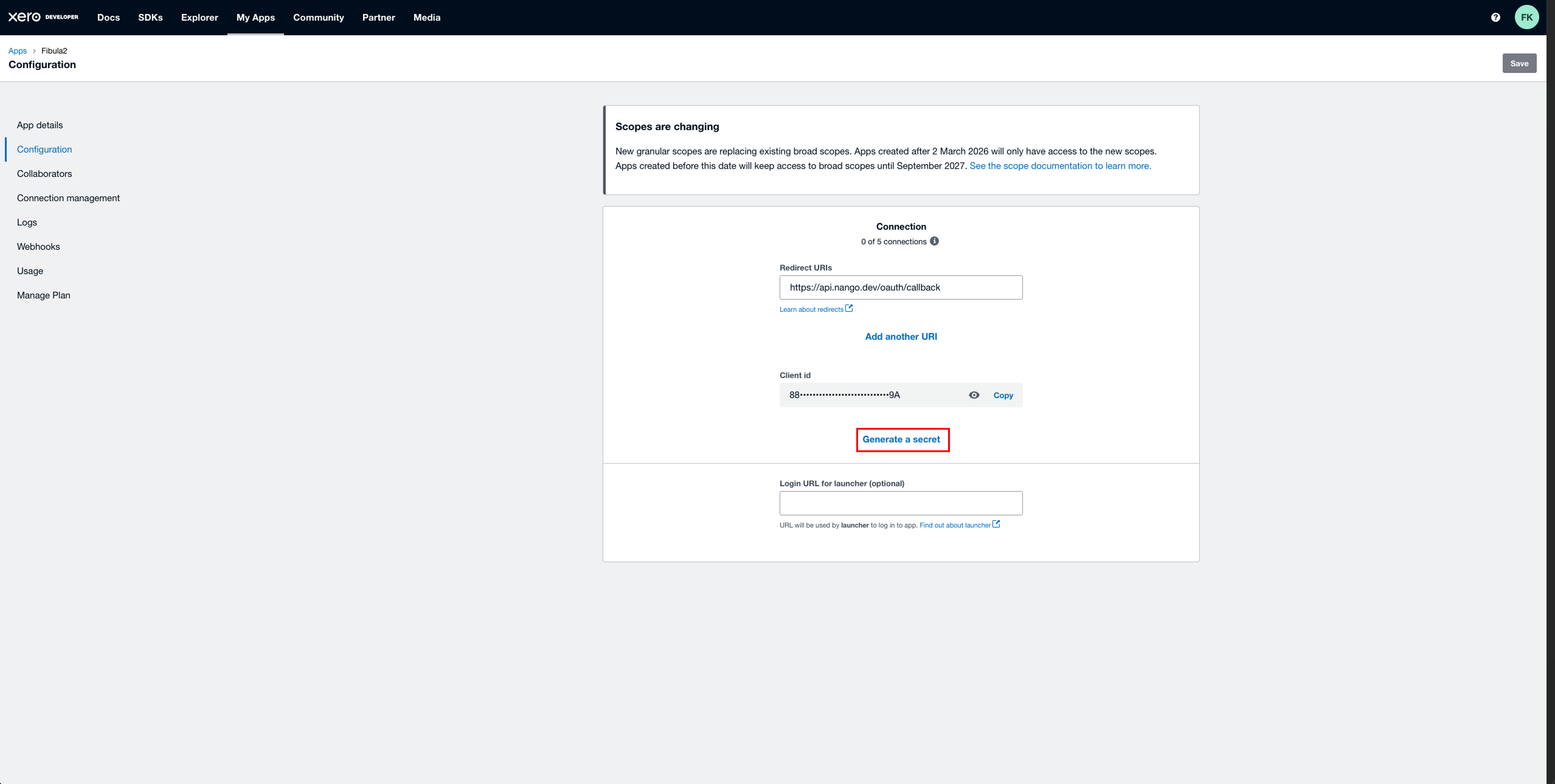Open the help question mark icon
This screenshot has width=1555, height=784.
[1495, 18]
